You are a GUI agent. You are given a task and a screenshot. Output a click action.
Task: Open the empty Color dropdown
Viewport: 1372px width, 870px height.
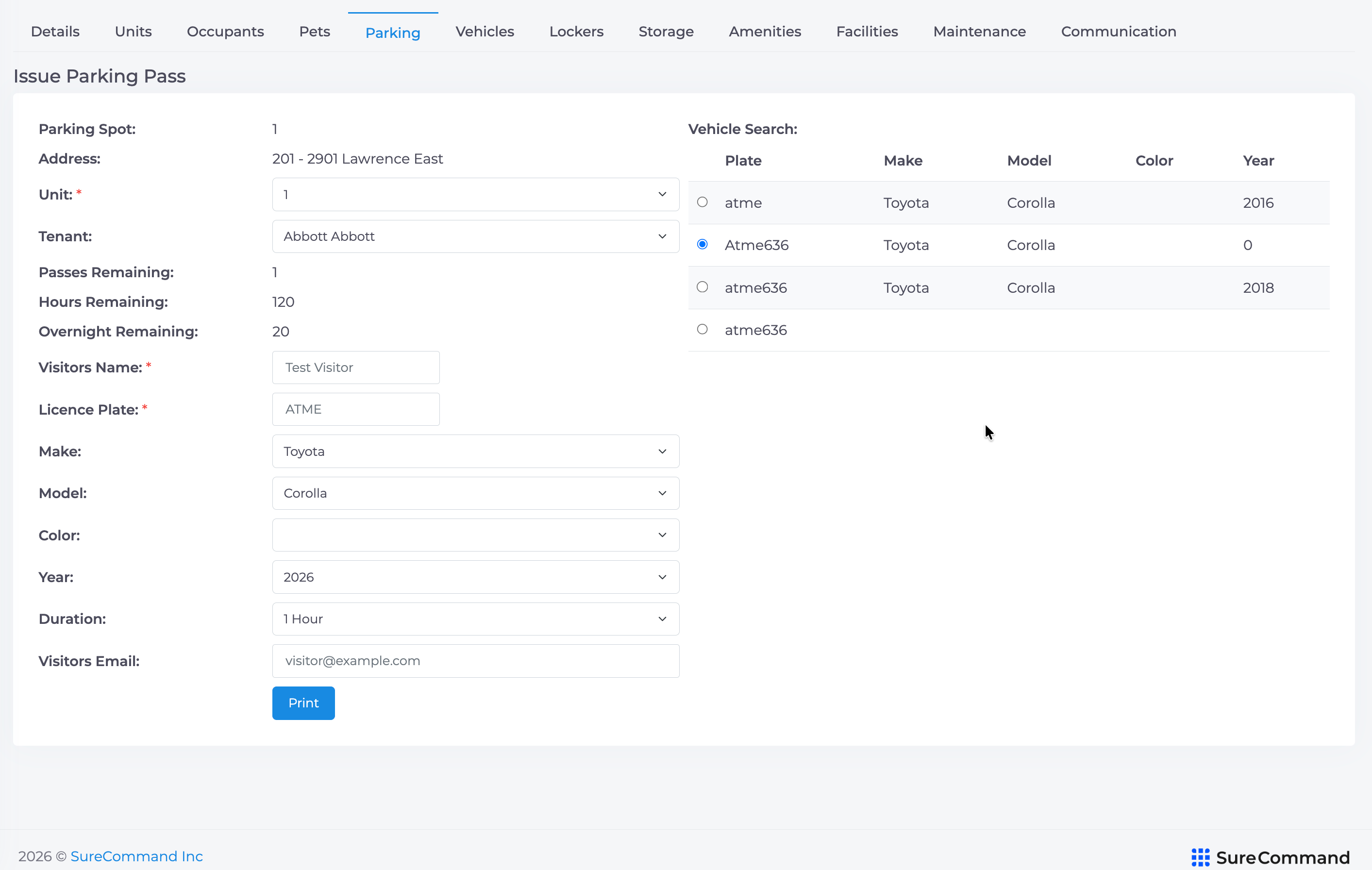[475, 535]
